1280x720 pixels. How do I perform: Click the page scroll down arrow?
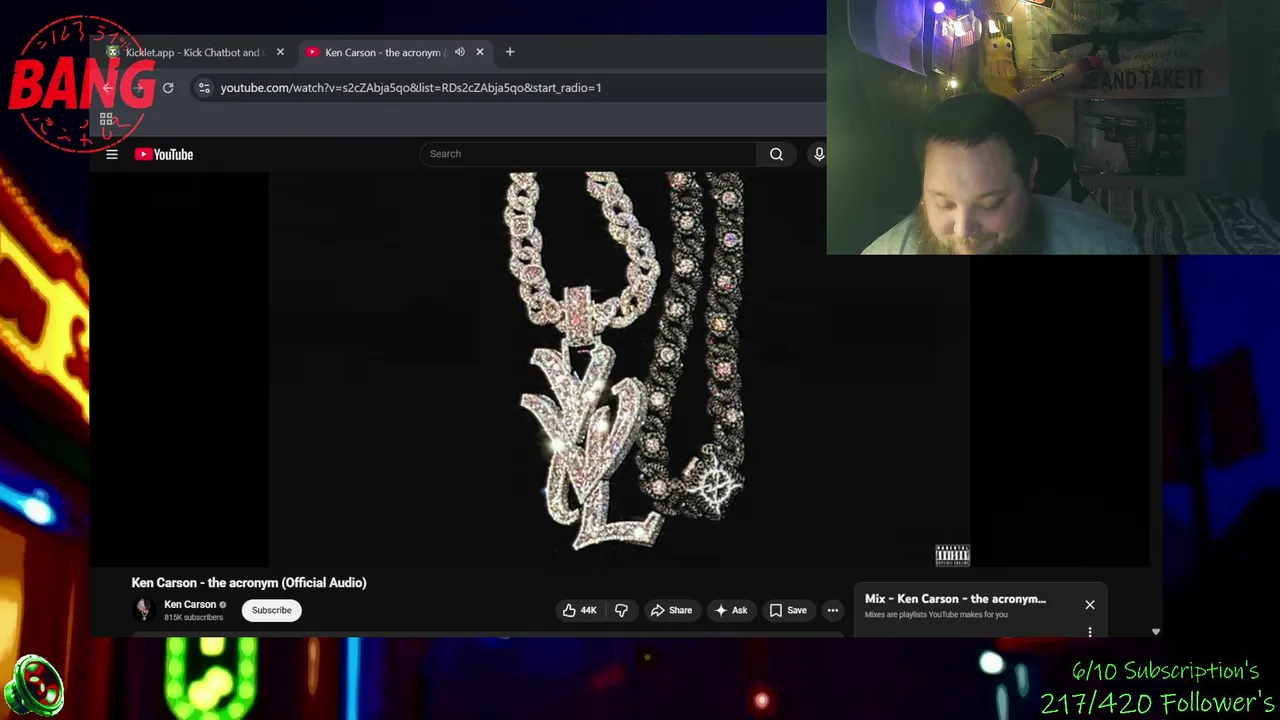tap(1156, 632)
